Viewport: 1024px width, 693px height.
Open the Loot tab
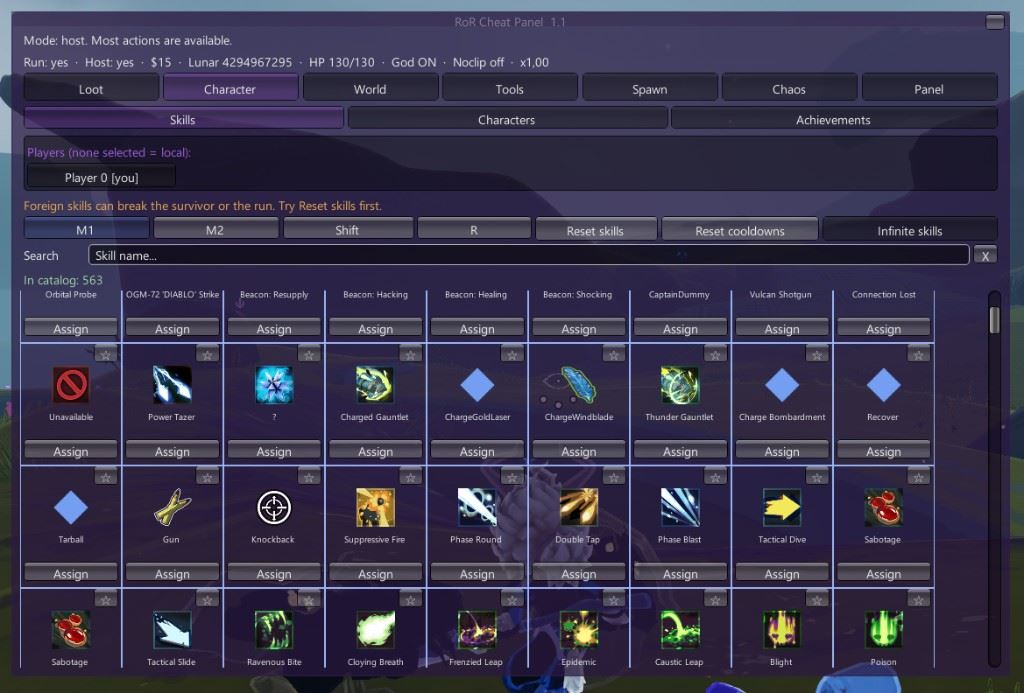pos(91,89)
